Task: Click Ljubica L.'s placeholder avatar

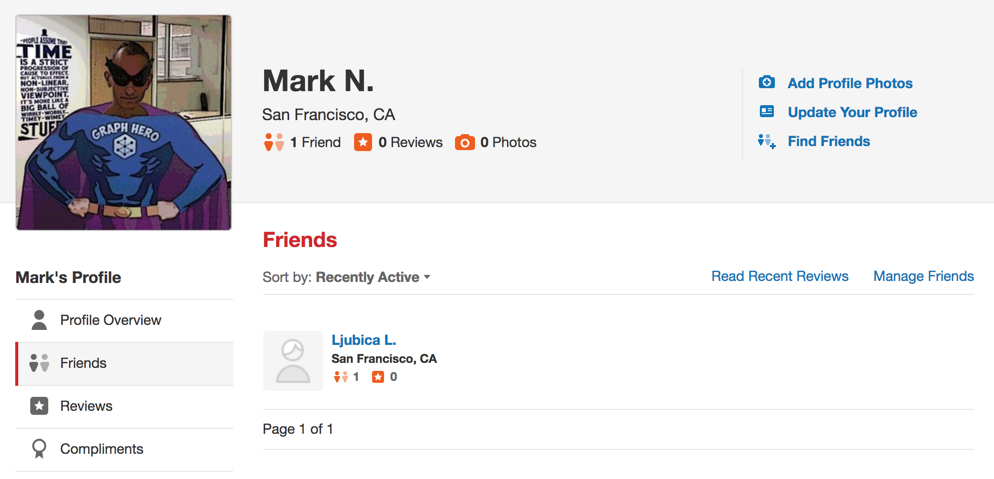Action: click(293, 360)
